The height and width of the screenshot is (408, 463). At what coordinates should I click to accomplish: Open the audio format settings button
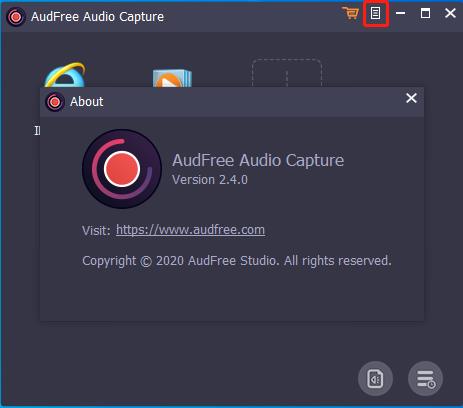pyautogui.click(x=375, y=379)
